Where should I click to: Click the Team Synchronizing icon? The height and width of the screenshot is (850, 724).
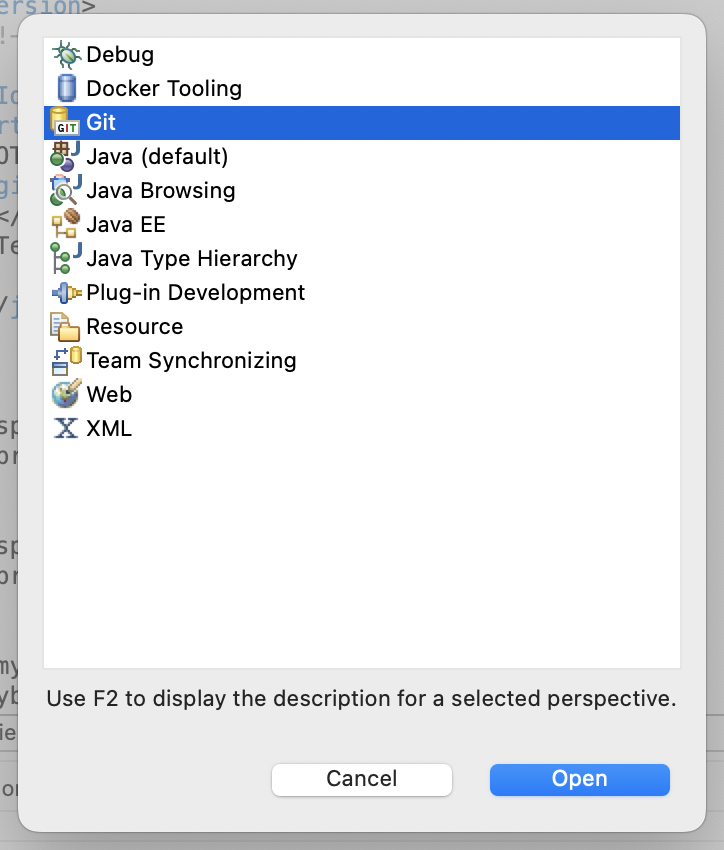tap(66, 361)
